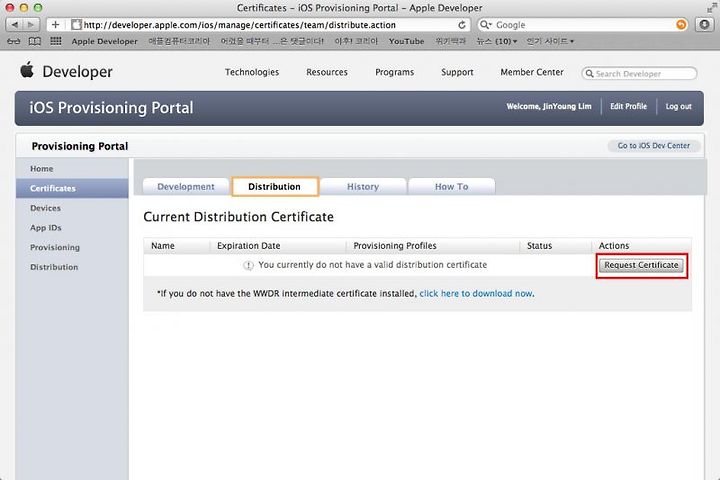Open the Programs menu
720x480 pixels.
(x=394, y=72)
